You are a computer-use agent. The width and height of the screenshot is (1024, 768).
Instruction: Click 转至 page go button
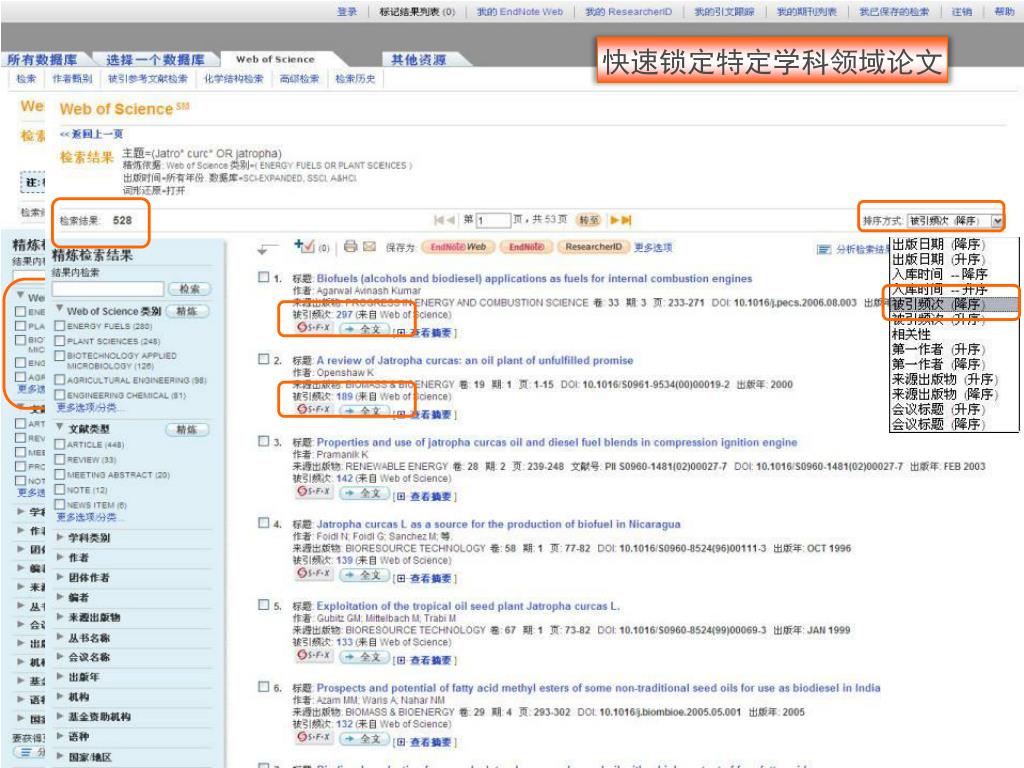tap(589, 220)
